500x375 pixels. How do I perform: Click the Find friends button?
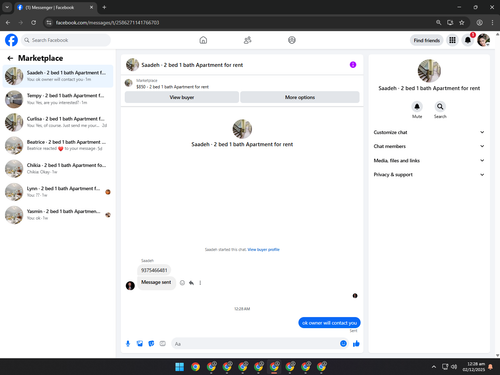(x=427, y=40)
